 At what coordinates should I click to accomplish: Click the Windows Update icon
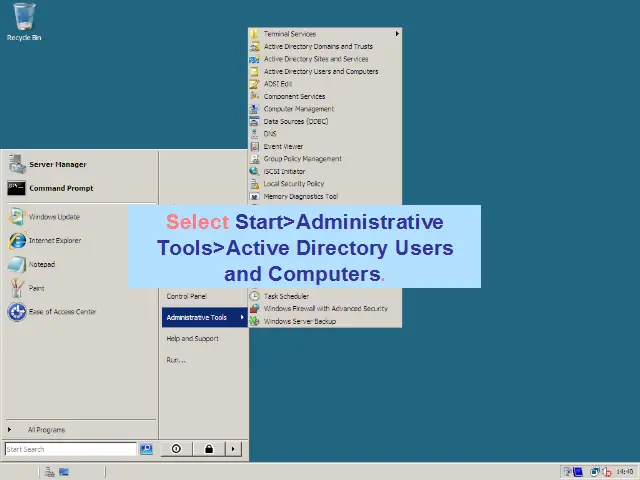[x=17, y=217]
